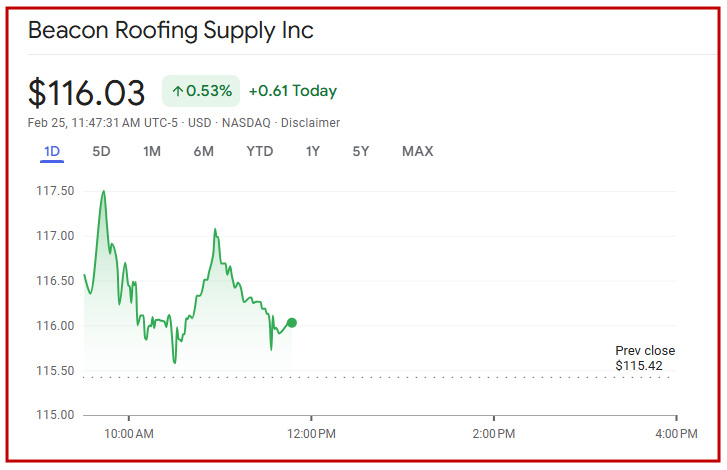Open the Disclaimer link
The height and width of the screenshot is (470, 727).
pos(312,123)
